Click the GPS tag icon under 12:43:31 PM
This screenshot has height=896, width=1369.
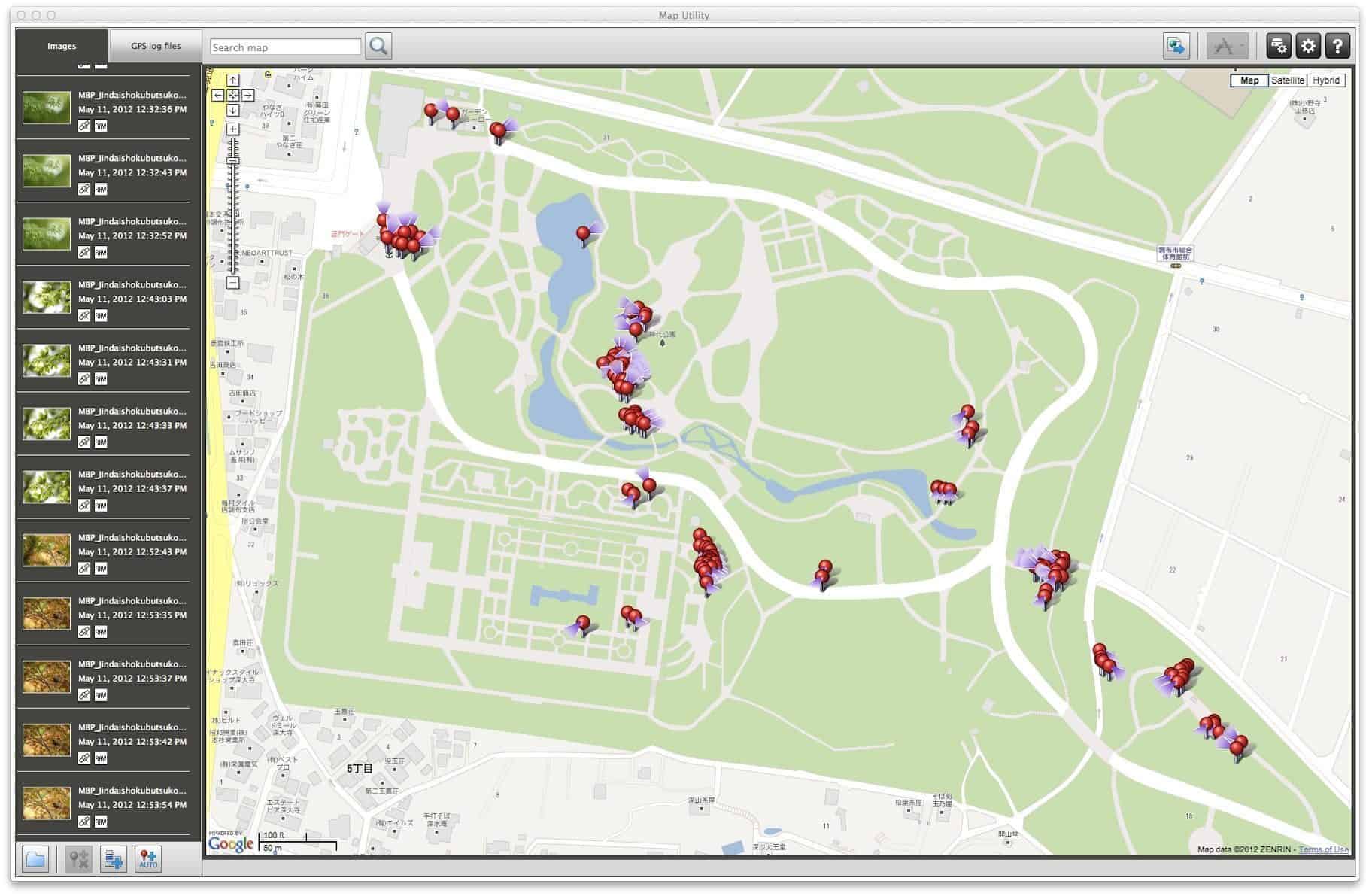[84, 379]
